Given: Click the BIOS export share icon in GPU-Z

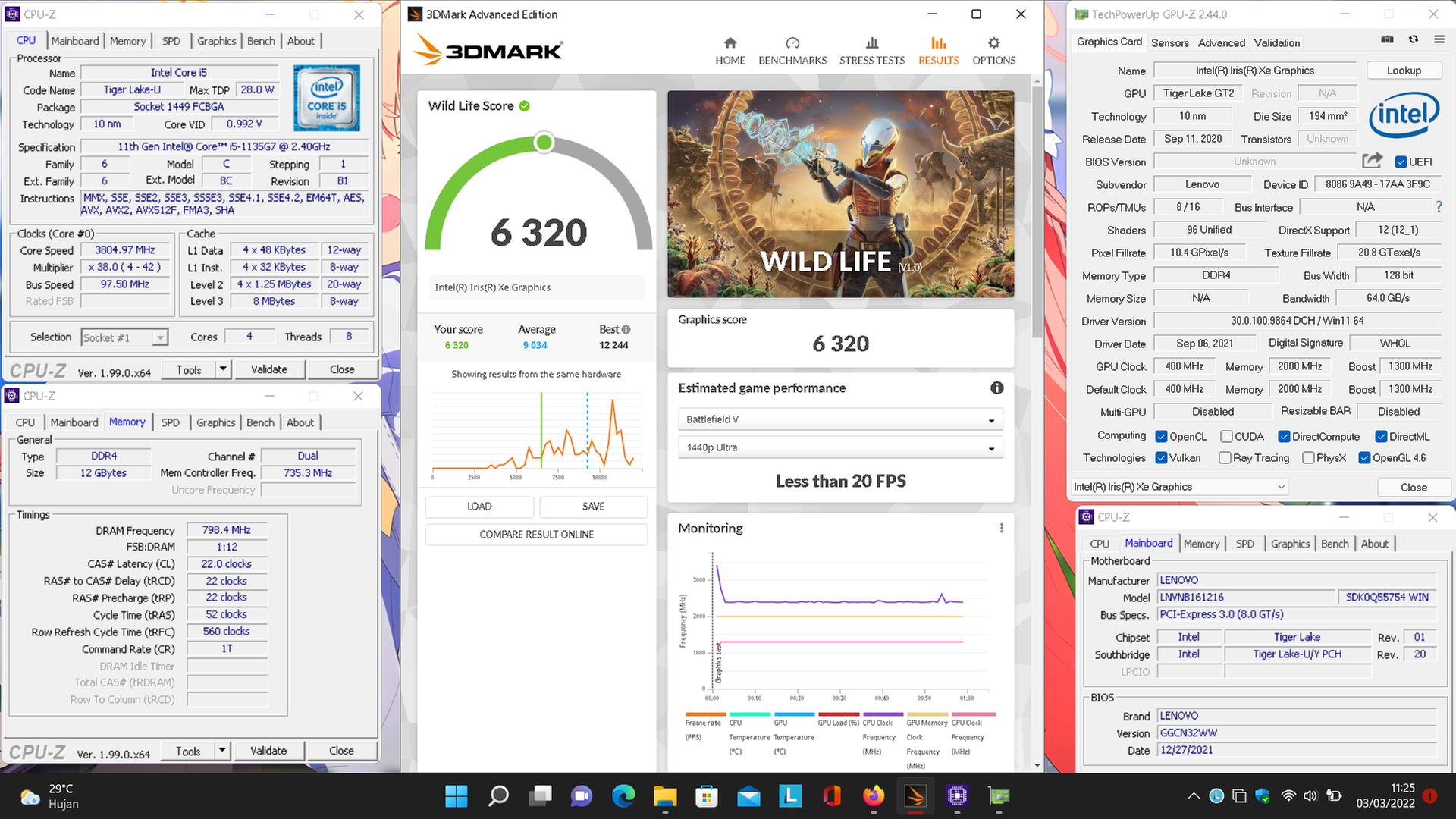Looking at the screenshot, I should coord(1372,161).
